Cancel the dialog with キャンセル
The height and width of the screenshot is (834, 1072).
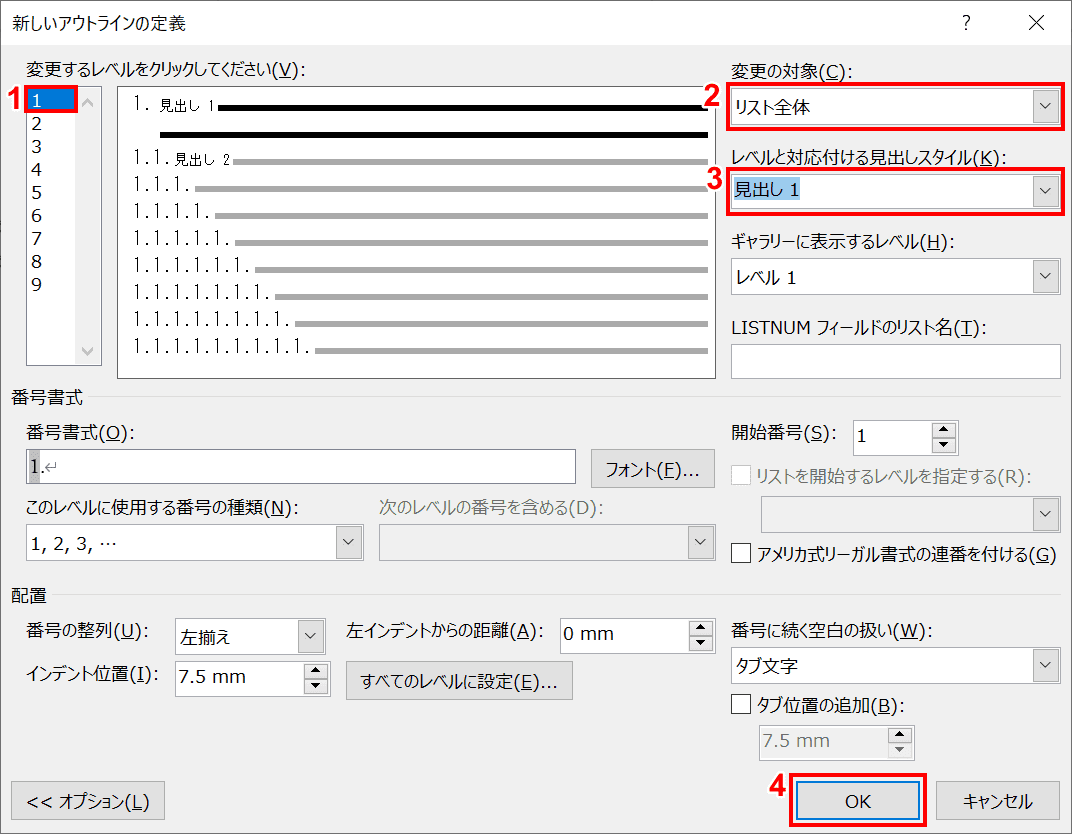997,801
